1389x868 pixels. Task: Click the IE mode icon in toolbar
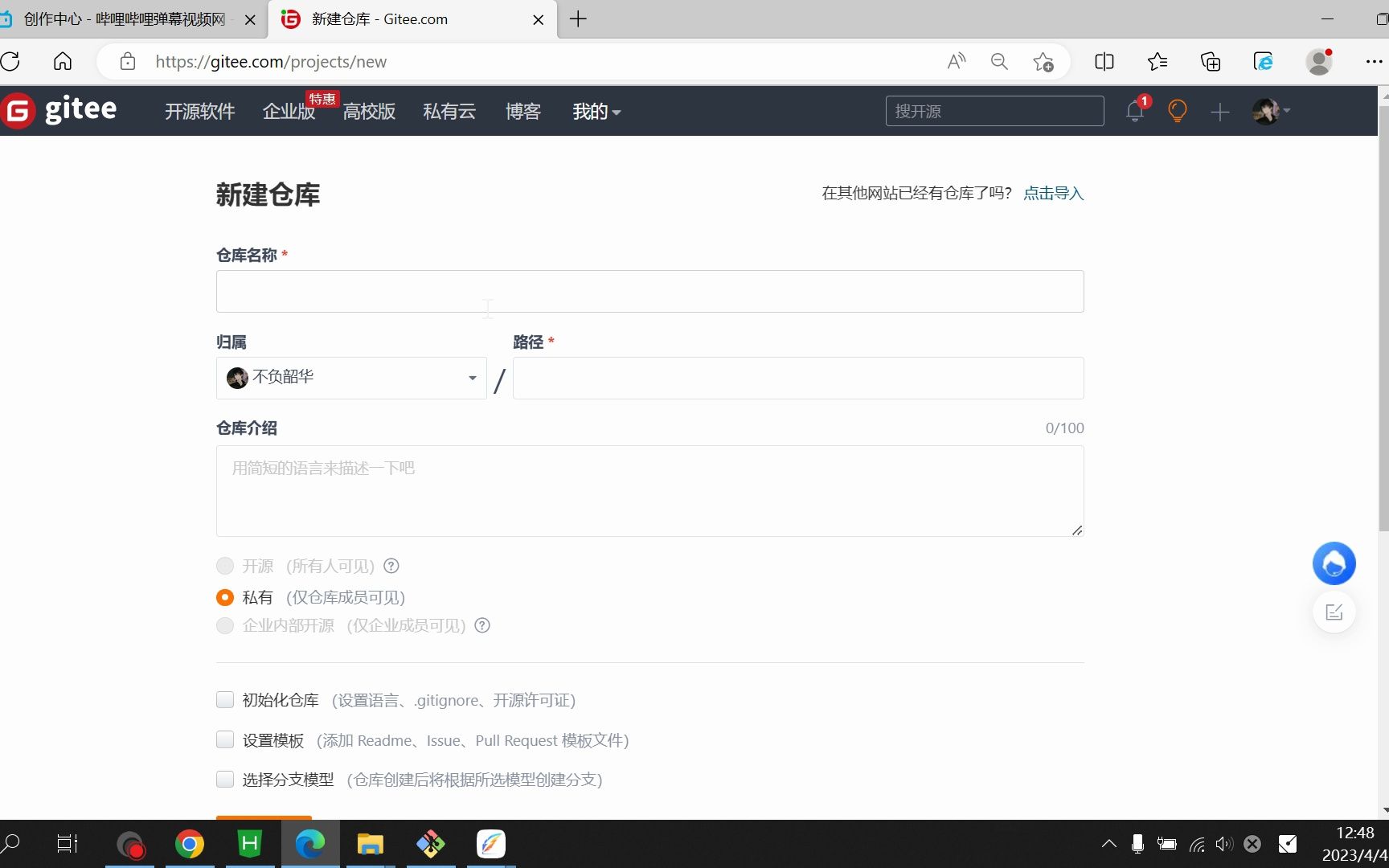click(x=1264, y=61)
